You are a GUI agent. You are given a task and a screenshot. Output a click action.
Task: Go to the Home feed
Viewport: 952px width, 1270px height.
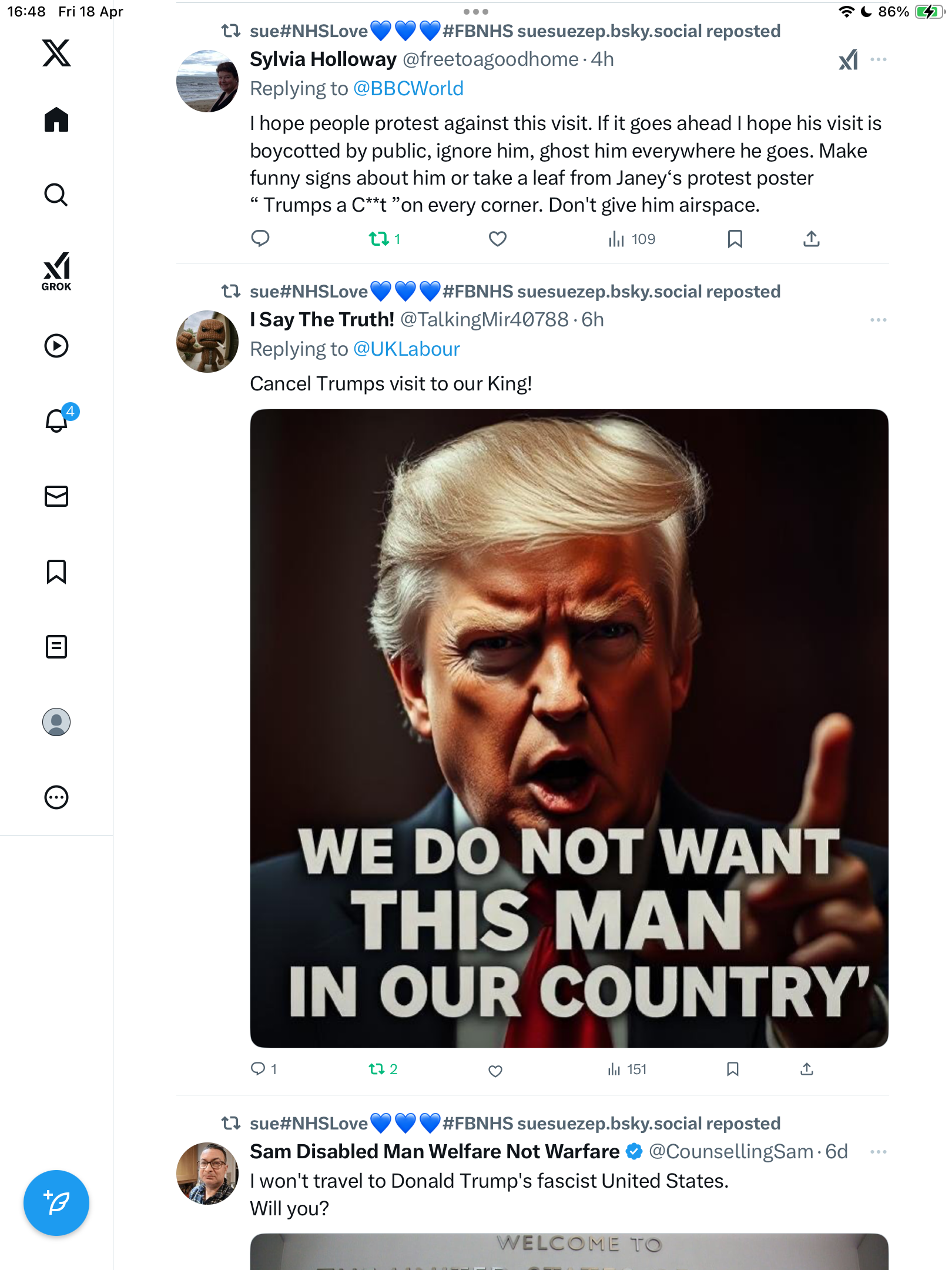pyautogui.click(x=56, y=119)
